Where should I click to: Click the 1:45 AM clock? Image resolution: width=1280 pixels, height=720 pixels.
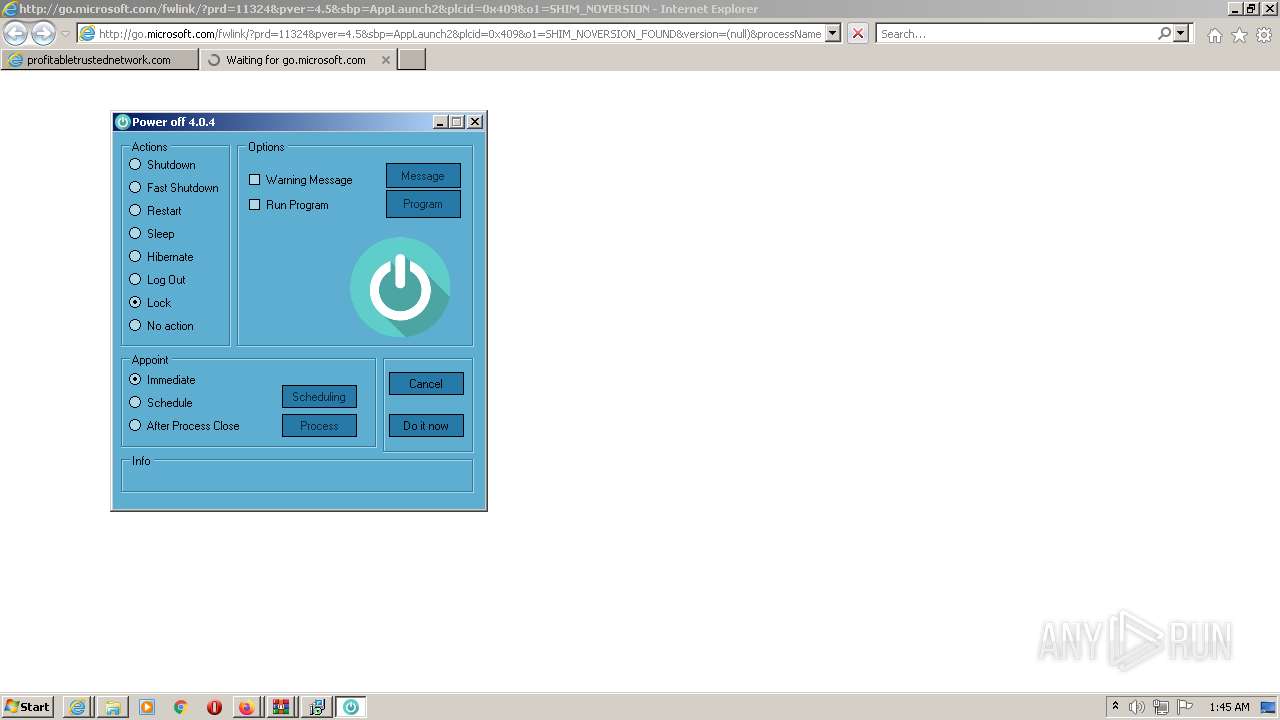pos(1229,707)
